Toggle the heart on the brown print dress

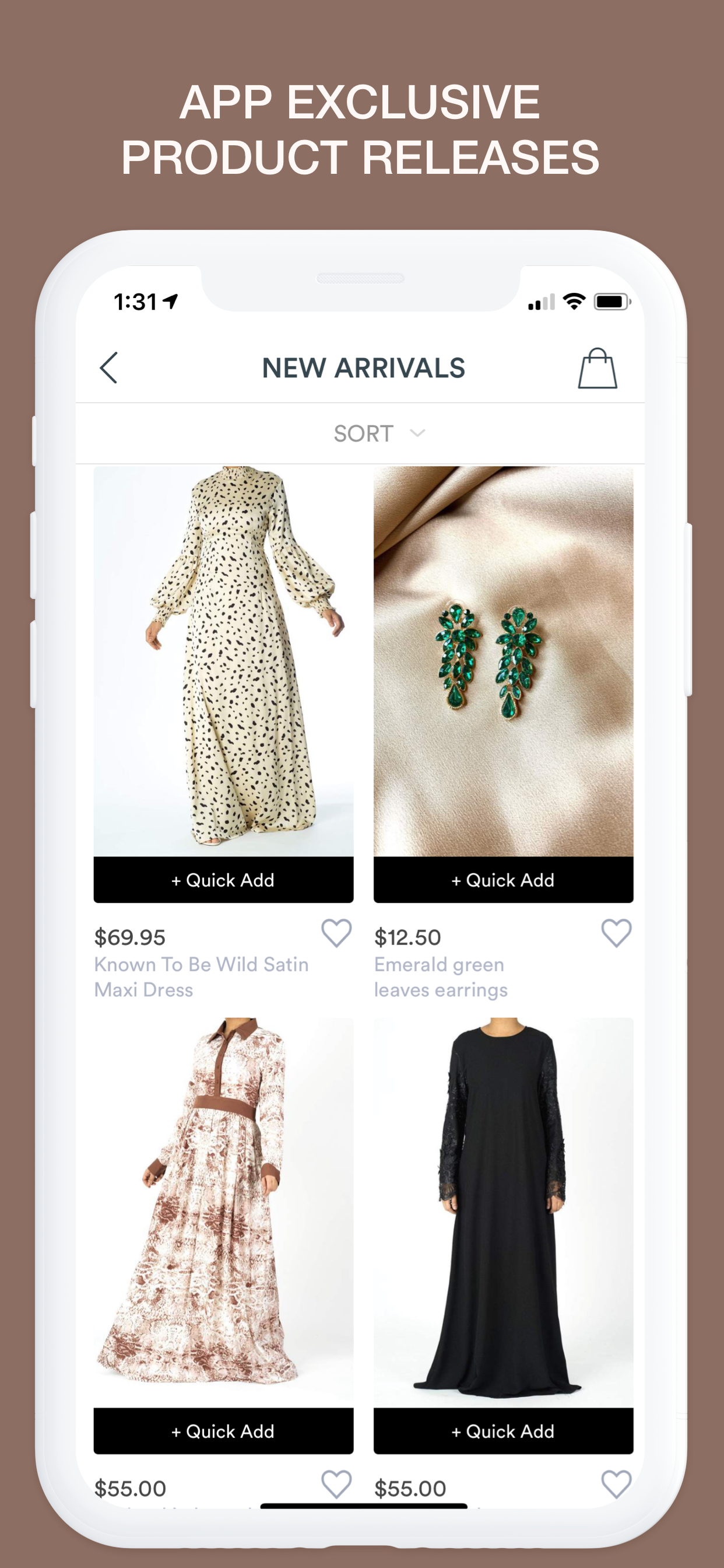pyautogui.click(x=336, y=1484)
